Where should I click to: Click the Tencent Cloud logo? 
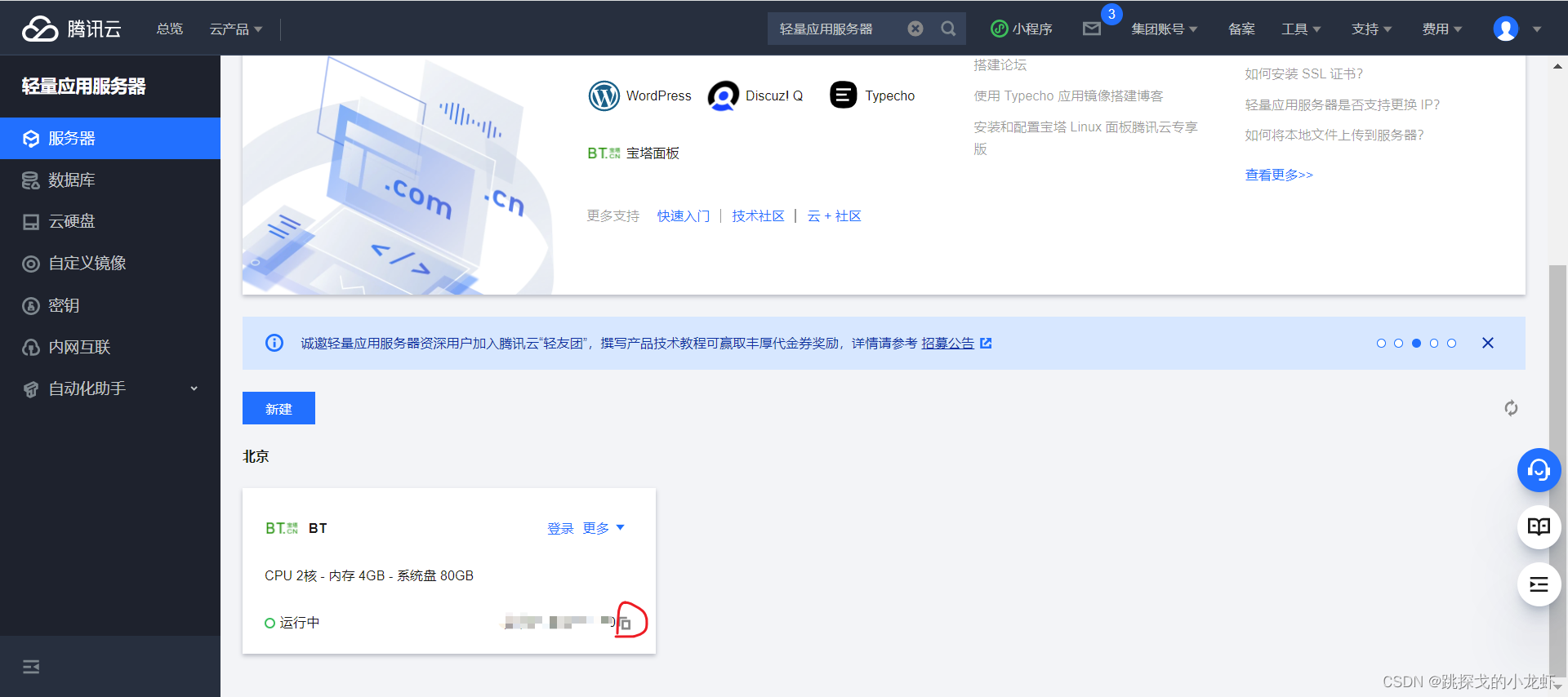[x=72, y=29]
